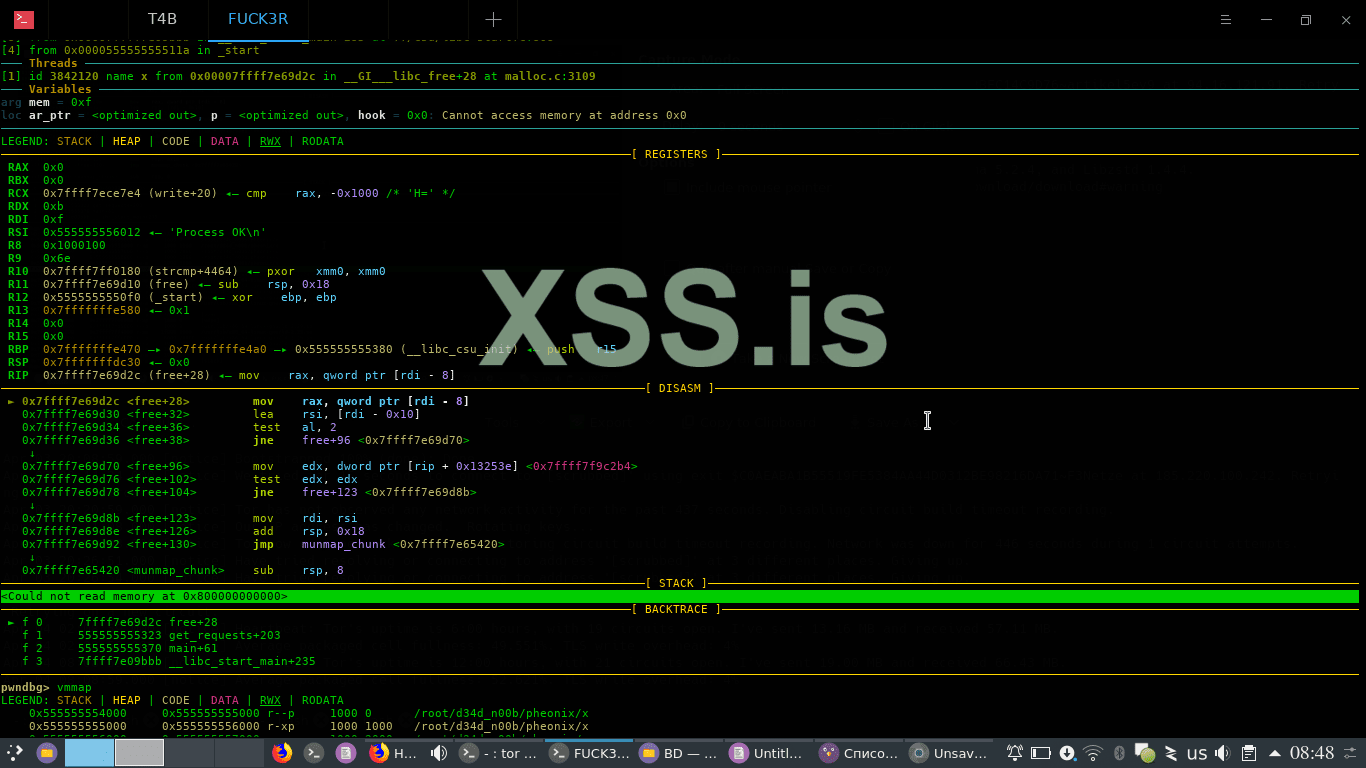Screen dimensions: 1366x768
Task: Open the terminal hamburger menu
Action: pos(1227,19)
